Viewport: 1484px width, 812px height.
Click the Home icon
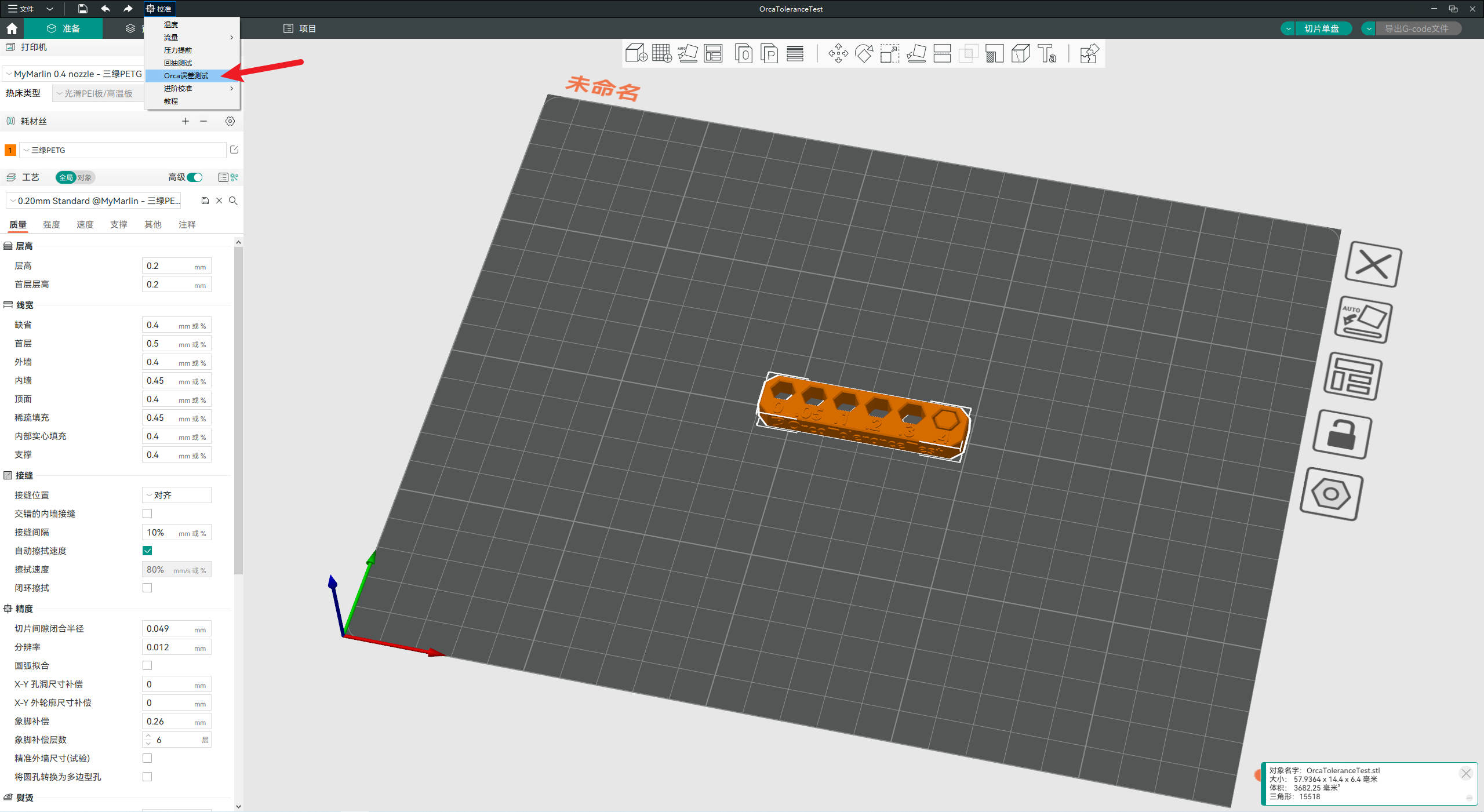click(x=12, y=28)
